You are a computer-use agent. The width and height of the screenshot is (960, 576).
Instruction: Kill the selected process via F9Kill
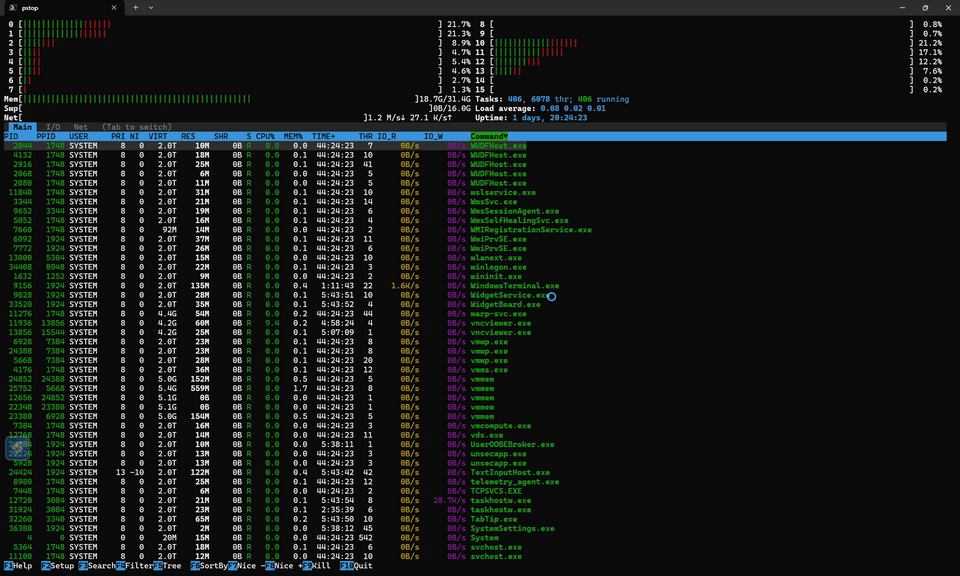point(318,568)
